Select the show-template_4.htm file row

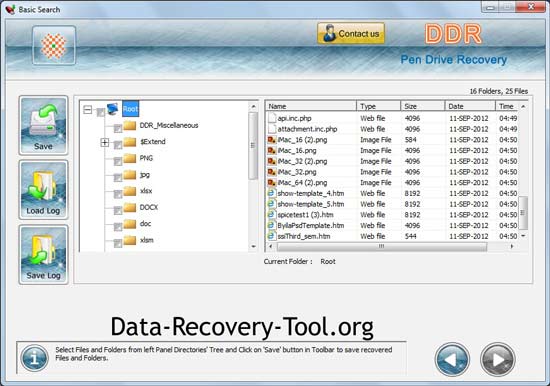click(x=392, y=193)
